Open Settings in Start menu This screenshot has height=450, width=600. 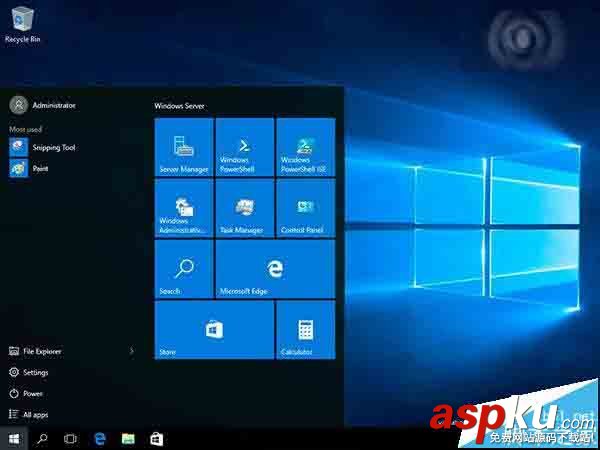coord(29,372)
